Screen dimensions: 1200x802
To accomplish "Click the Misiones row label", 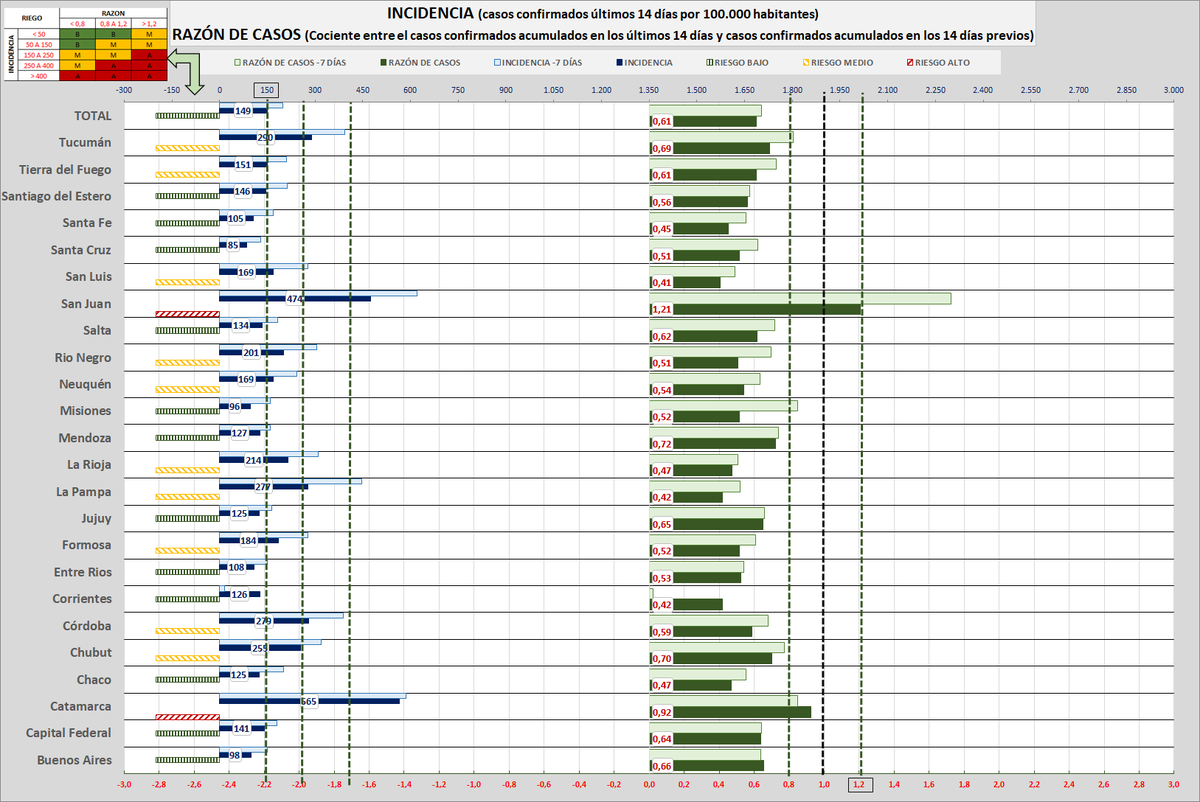I will pyautogui.click(x=85, y=411).
